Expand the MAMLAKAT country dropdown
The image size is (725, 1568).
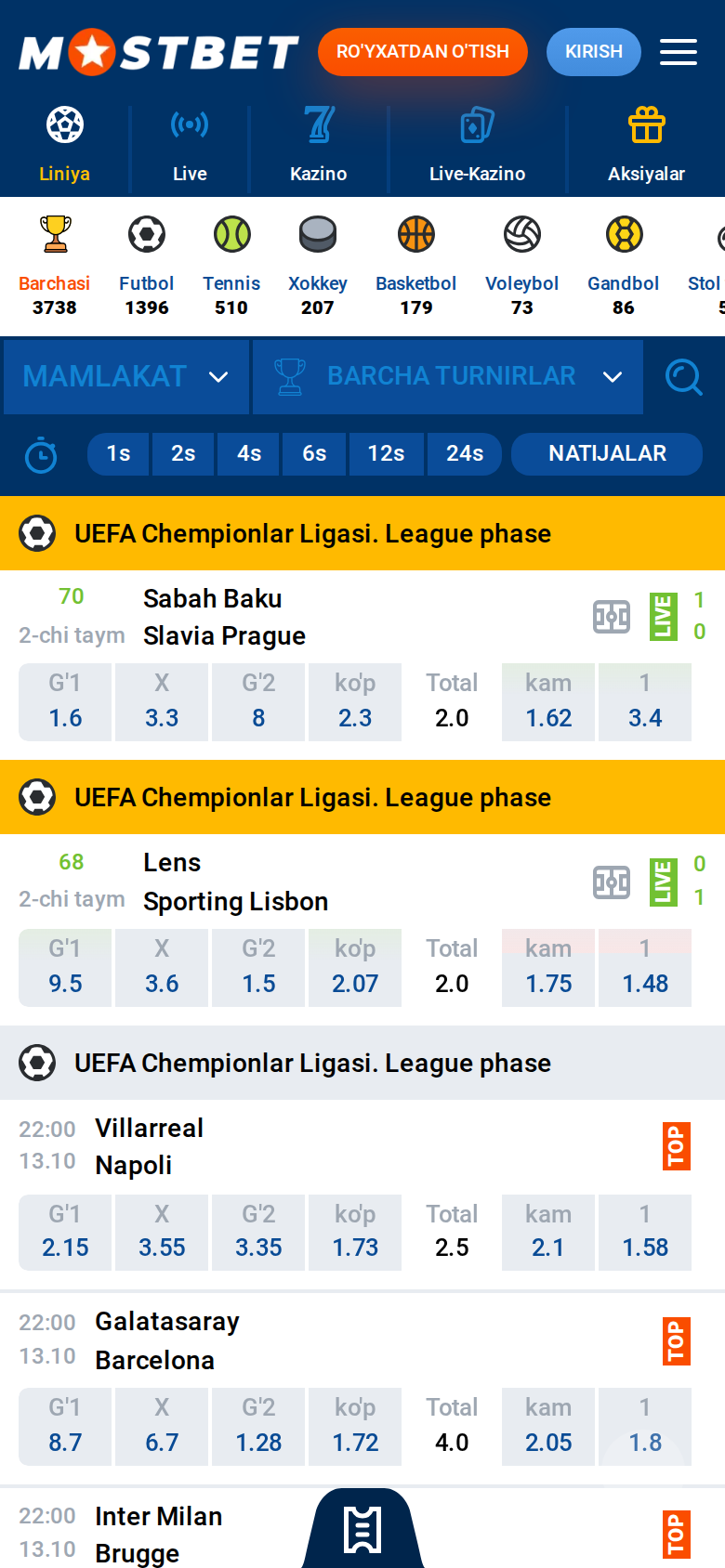(x=126, y=377)
